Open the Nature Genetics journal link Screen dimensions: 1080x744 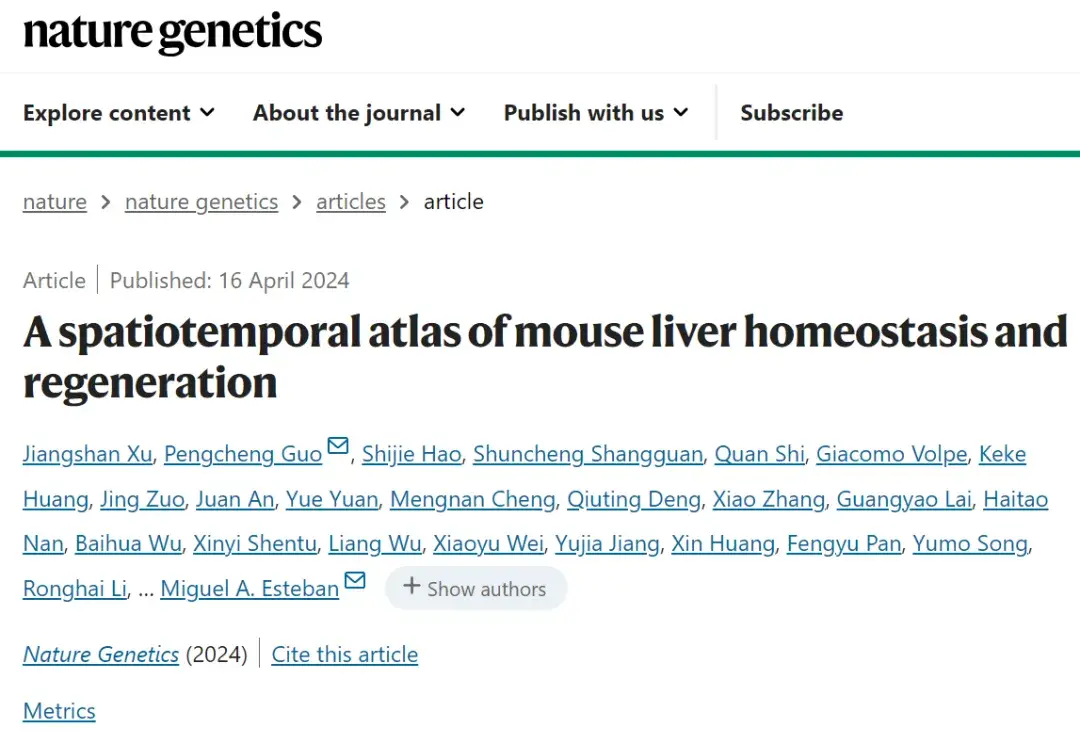click(101, 655)
